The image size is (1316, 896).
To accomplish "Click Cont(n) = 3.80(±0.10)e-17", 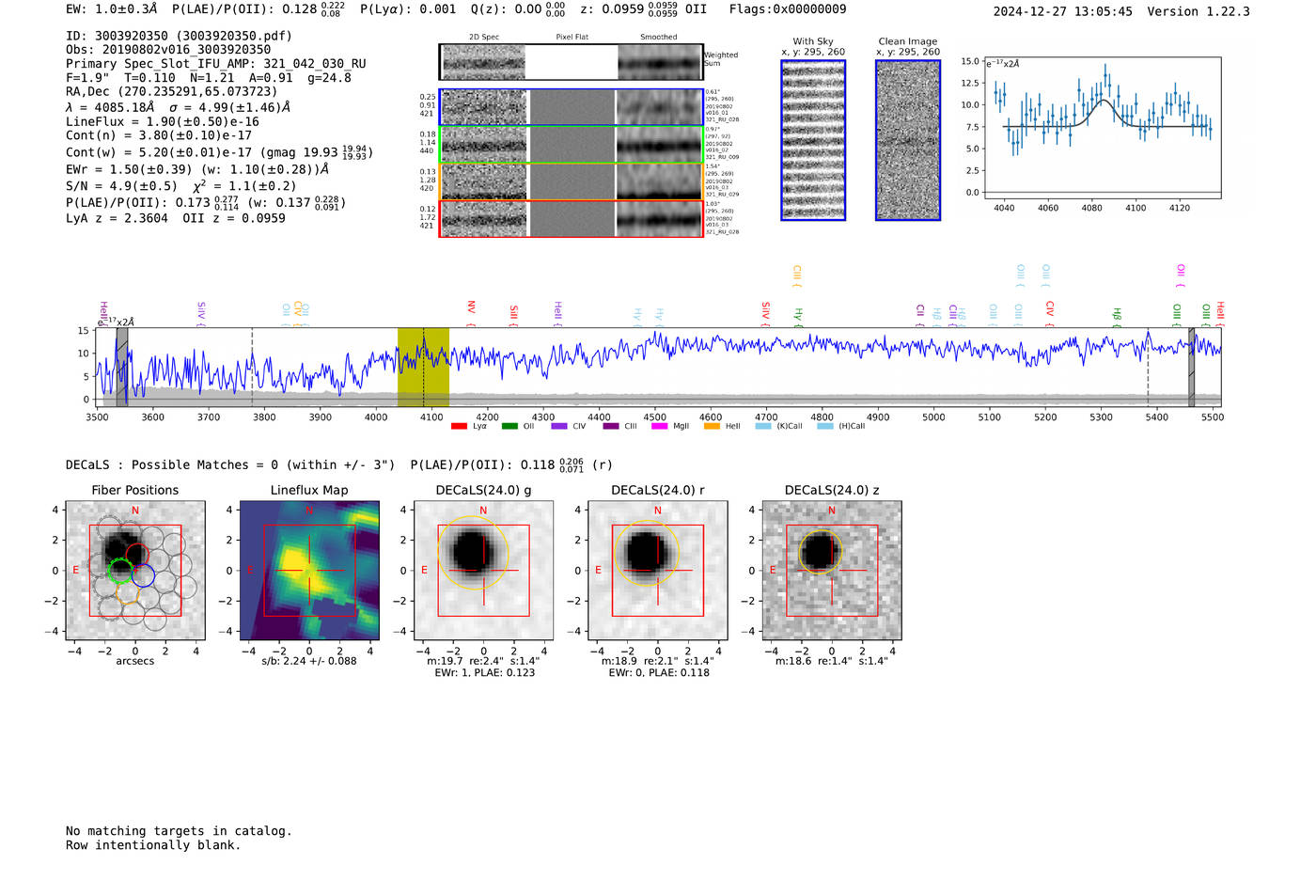I will click(x=159, y=135).
